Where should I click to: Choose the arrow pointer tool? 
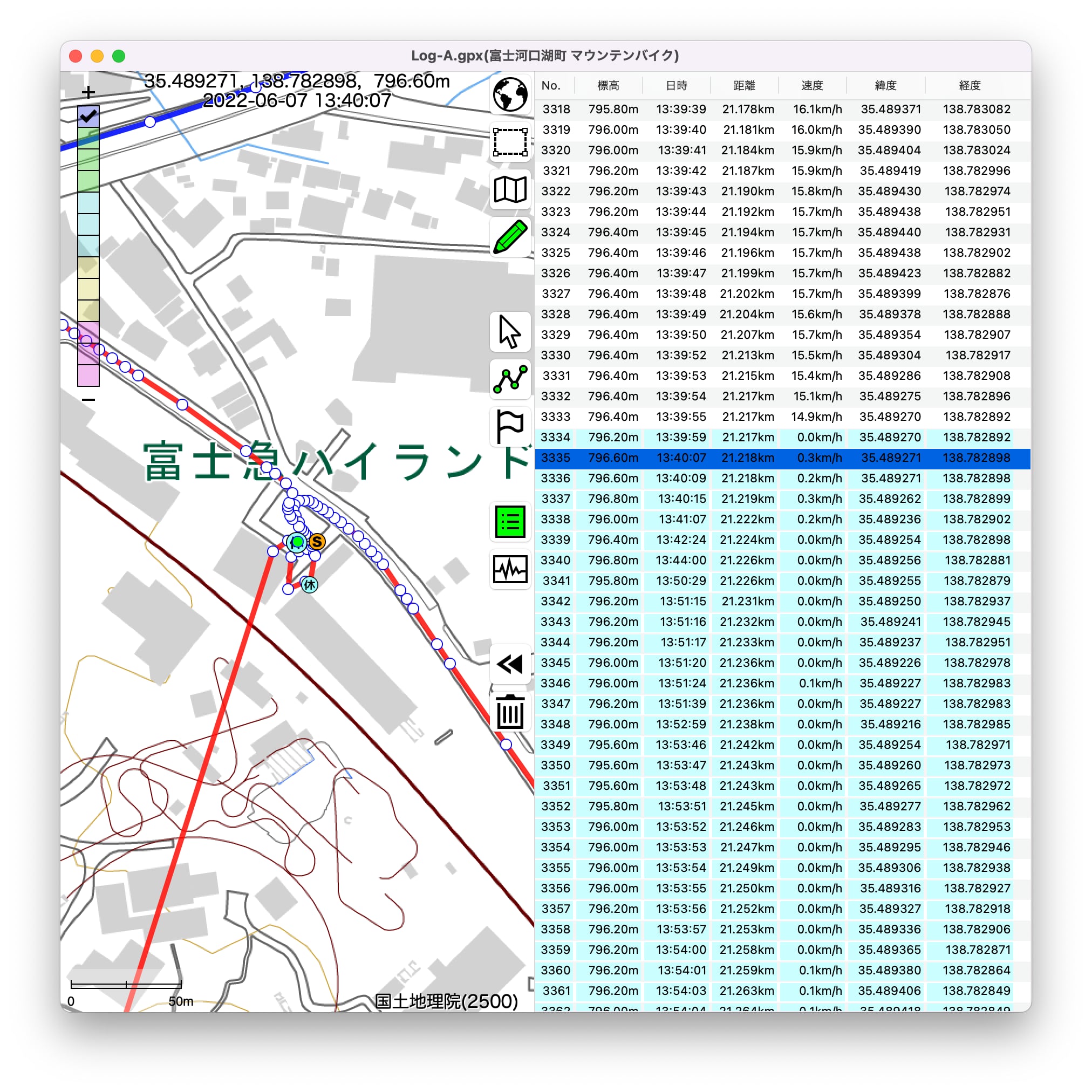pos(510,332)
